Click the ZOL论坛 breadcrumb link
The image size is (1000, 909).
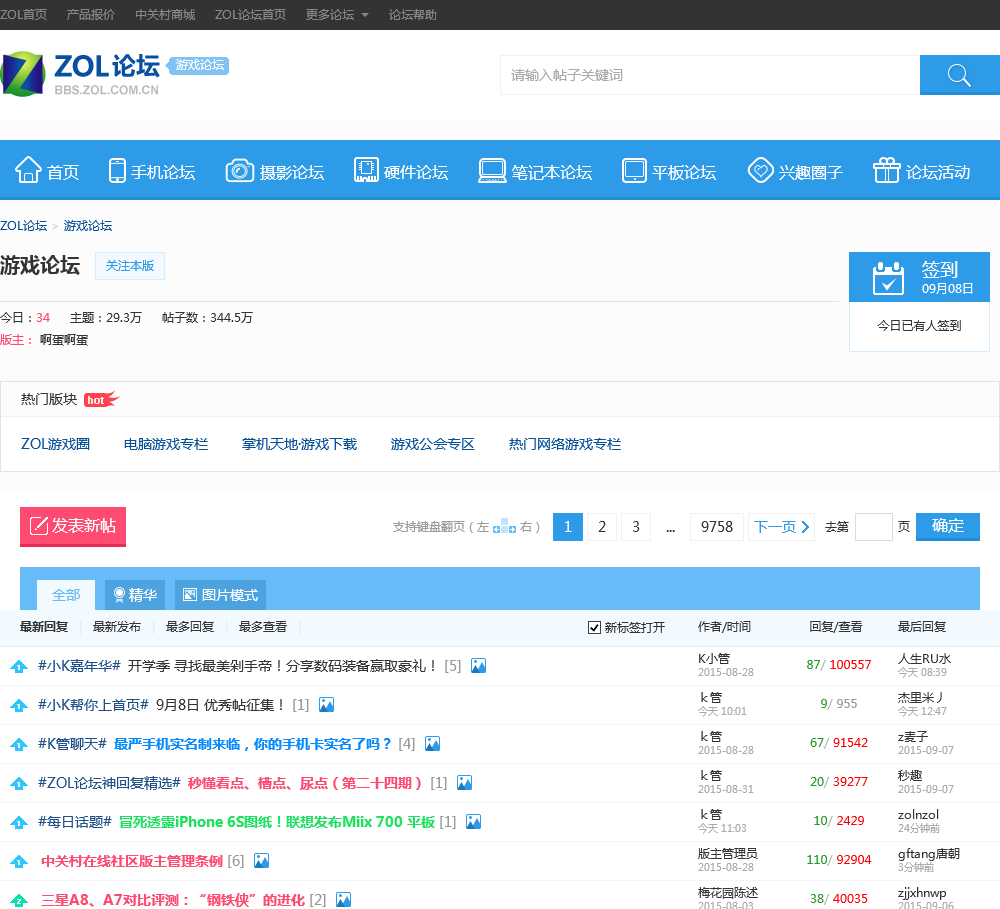(24, 226)
